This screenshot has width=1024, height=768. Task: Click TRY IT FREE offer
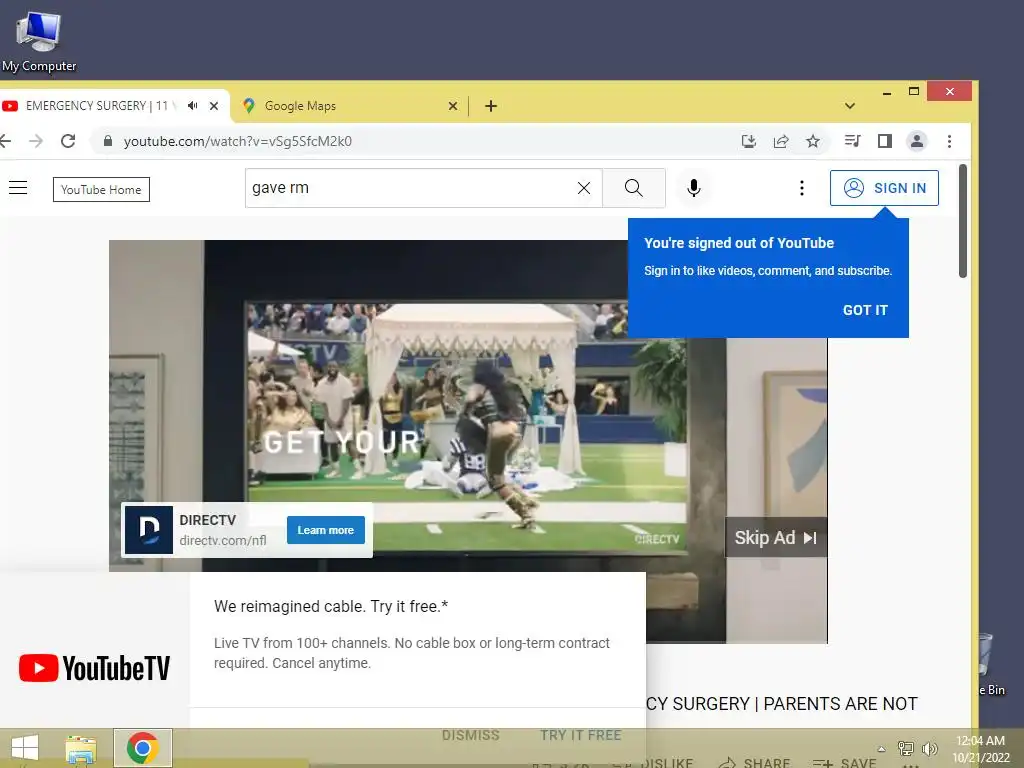click(581, 735)
